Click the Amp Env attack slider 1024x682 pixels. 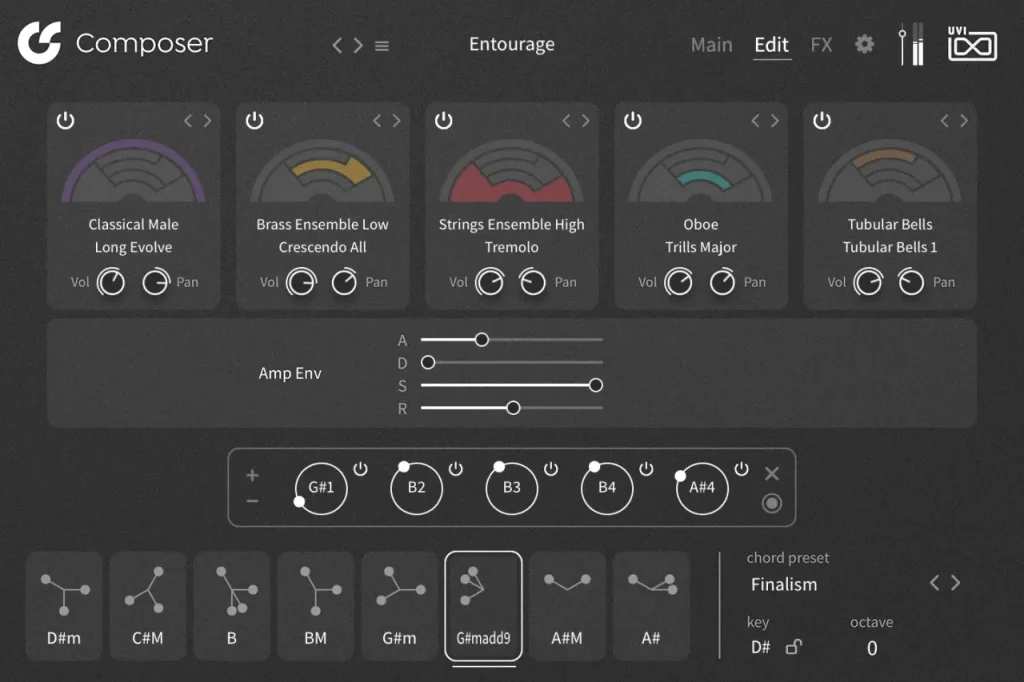pyautogui.click(x=511, y=340)
